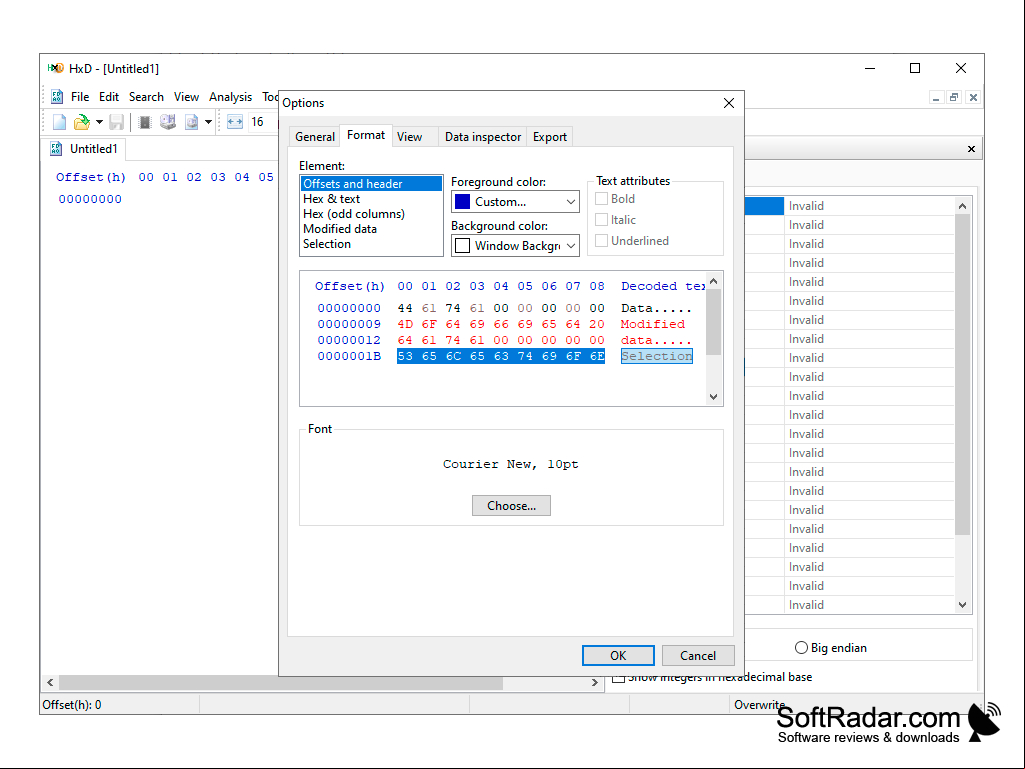Click the highlighted 'Selection' text in the preview
The width and height of the screenshot is (1025, 769).
click(x=656, y=356)
